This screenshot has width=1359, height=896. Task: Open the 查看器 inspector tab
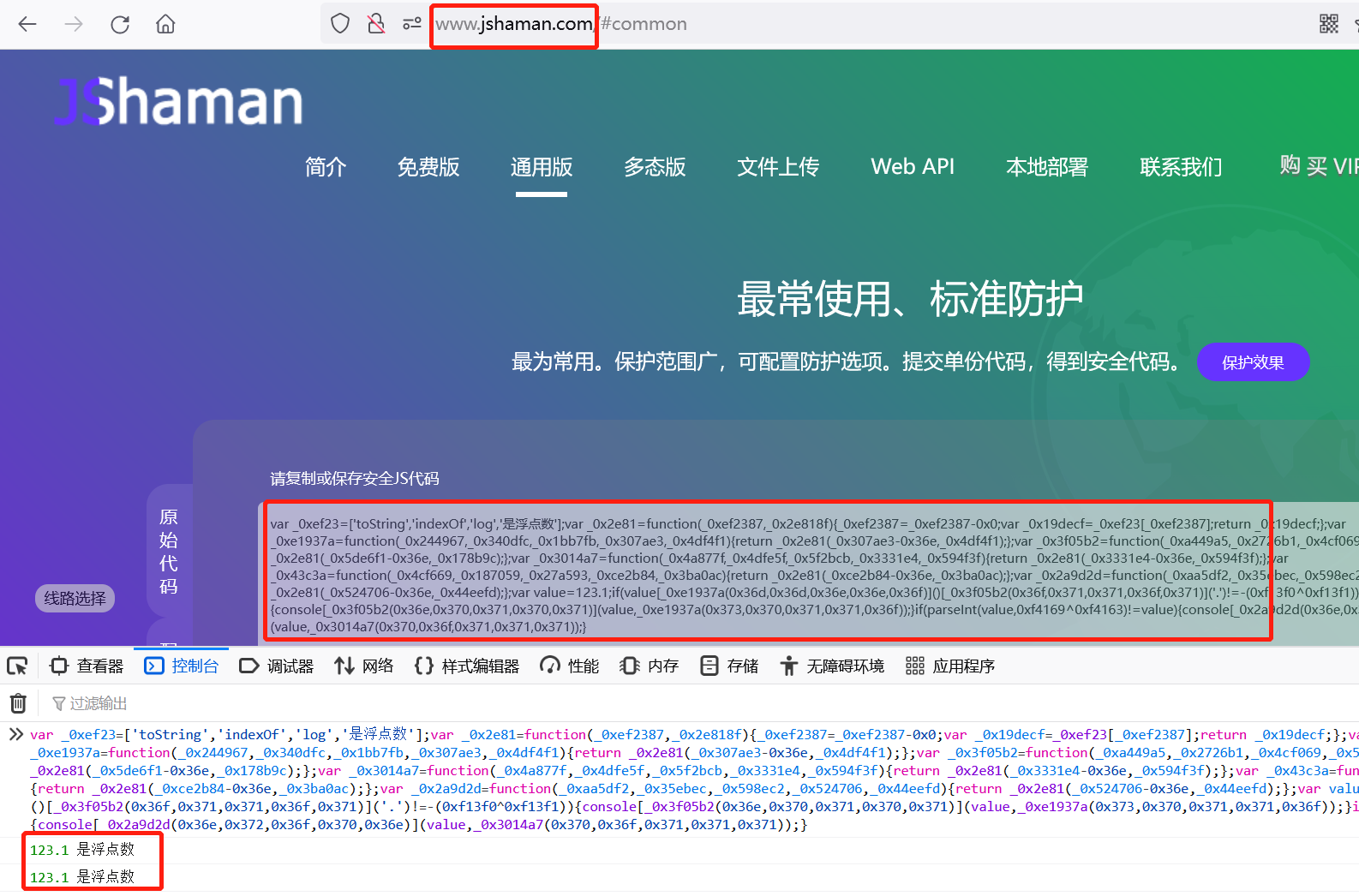coord(87,666)
